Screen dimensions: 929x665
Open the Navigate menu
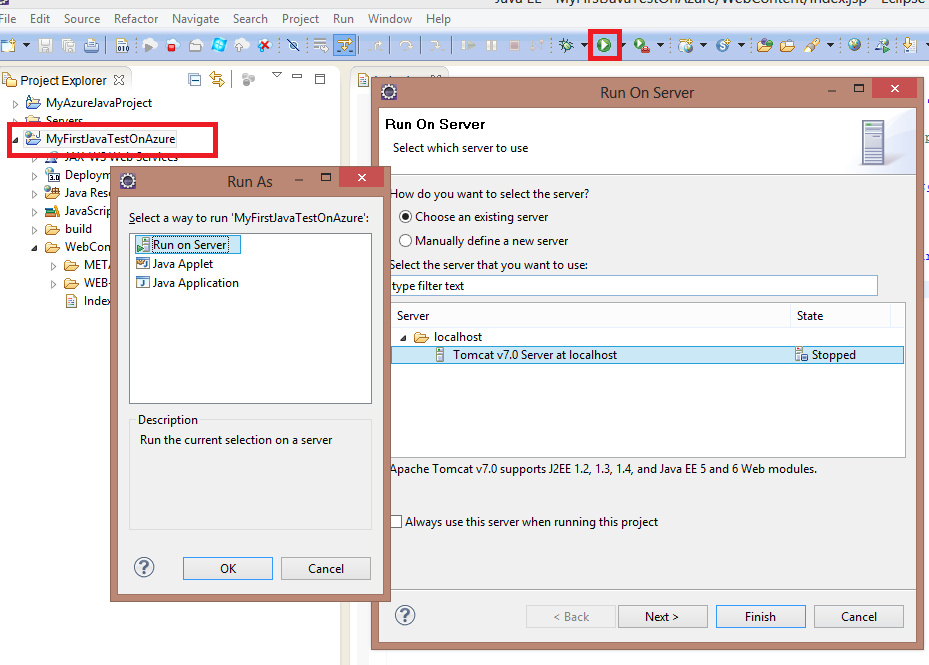(195, 19)
